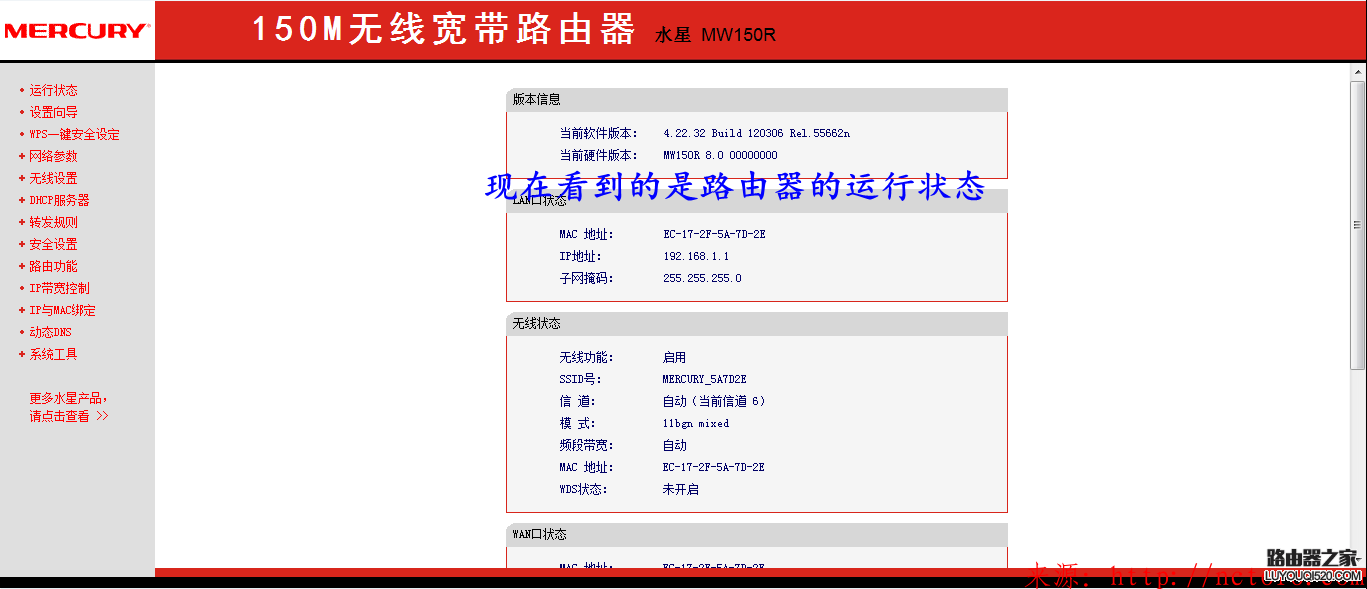Click the 子网掩码 label
1367x589 pixels.
[586, 278]
